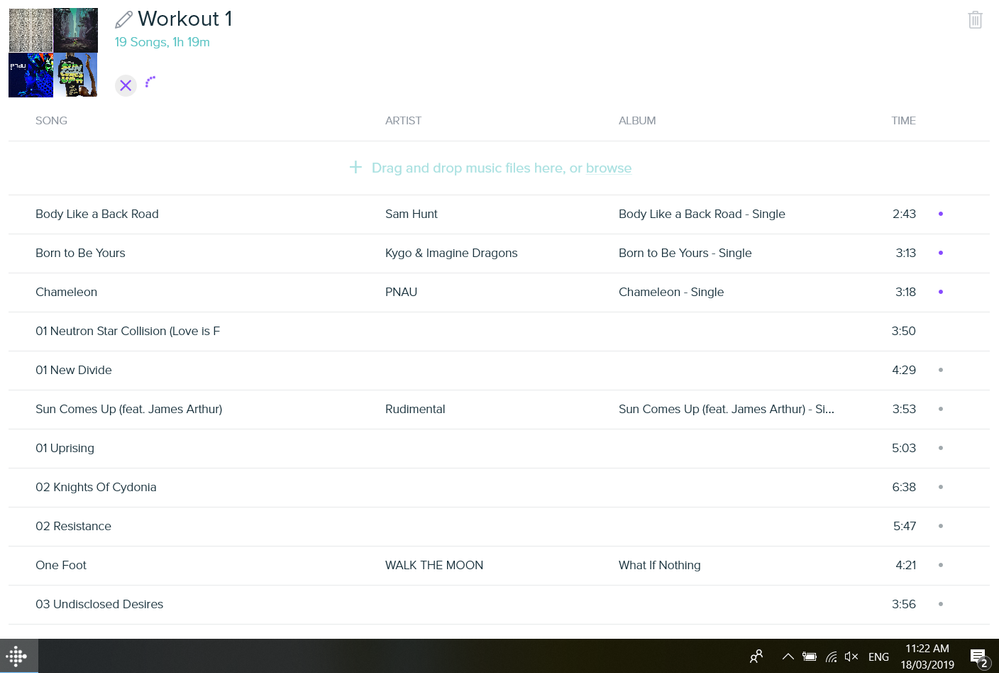The height and width of the screenshot is (673, 999).
Task: Click the battery icon in tray
Action: 809,656
